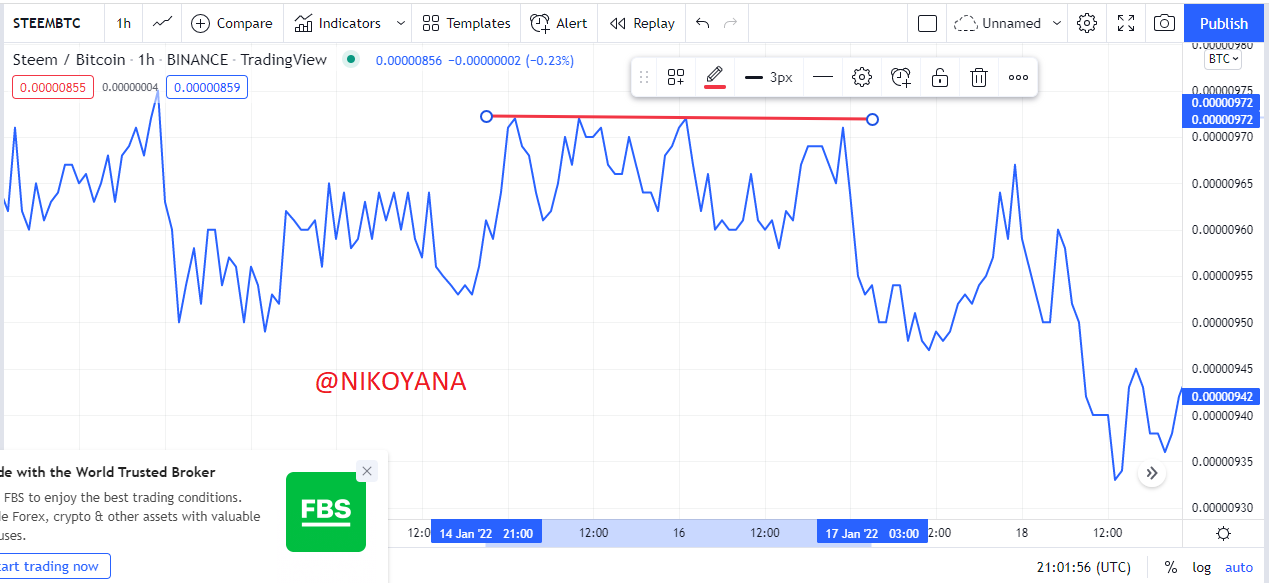1269x583 pixels.
Task: Open the Templates menu
Action: tap(466, 23)
